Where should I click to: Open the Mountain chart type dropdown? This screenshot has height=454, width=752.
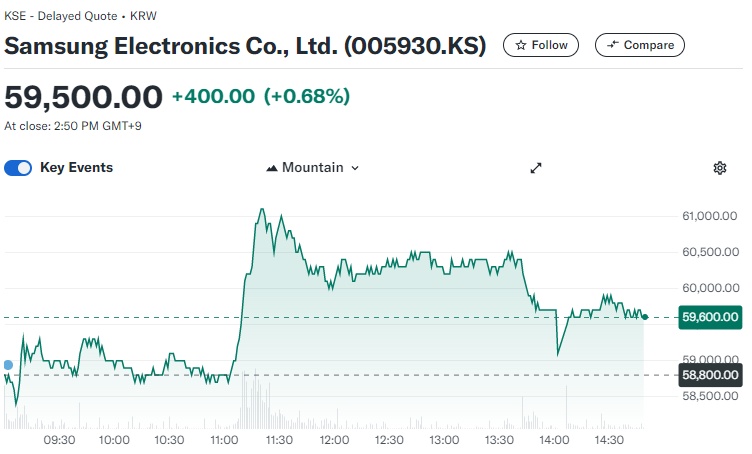[x=312, y=168]
